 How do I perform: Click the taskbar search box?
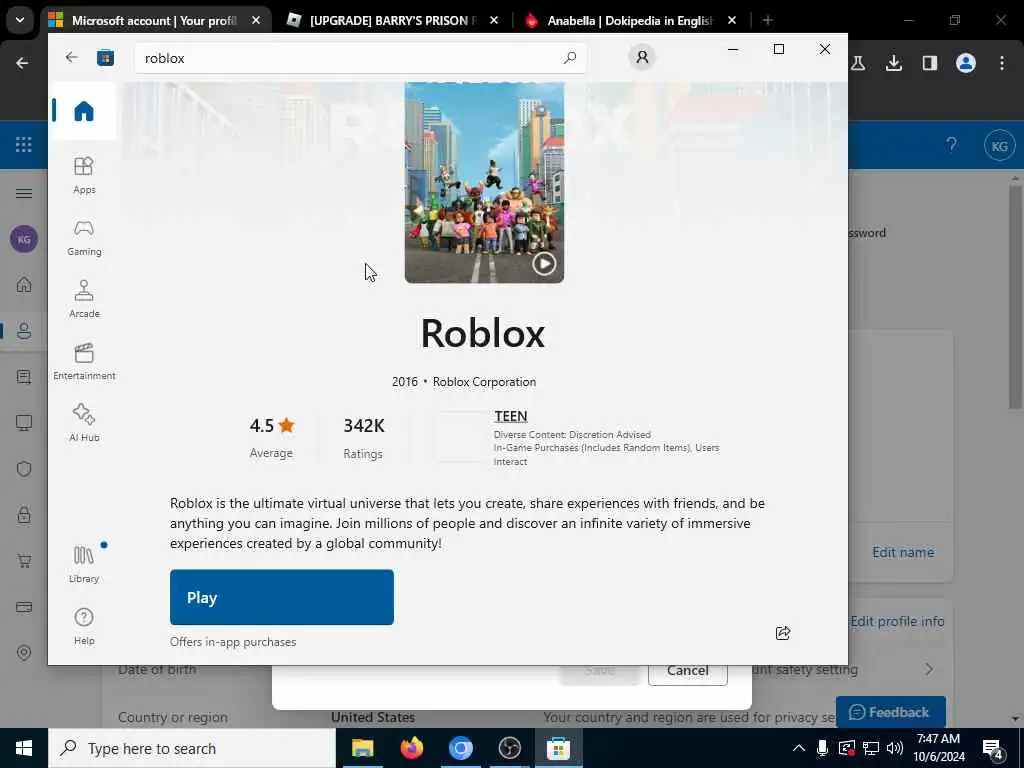coord(192,748)
